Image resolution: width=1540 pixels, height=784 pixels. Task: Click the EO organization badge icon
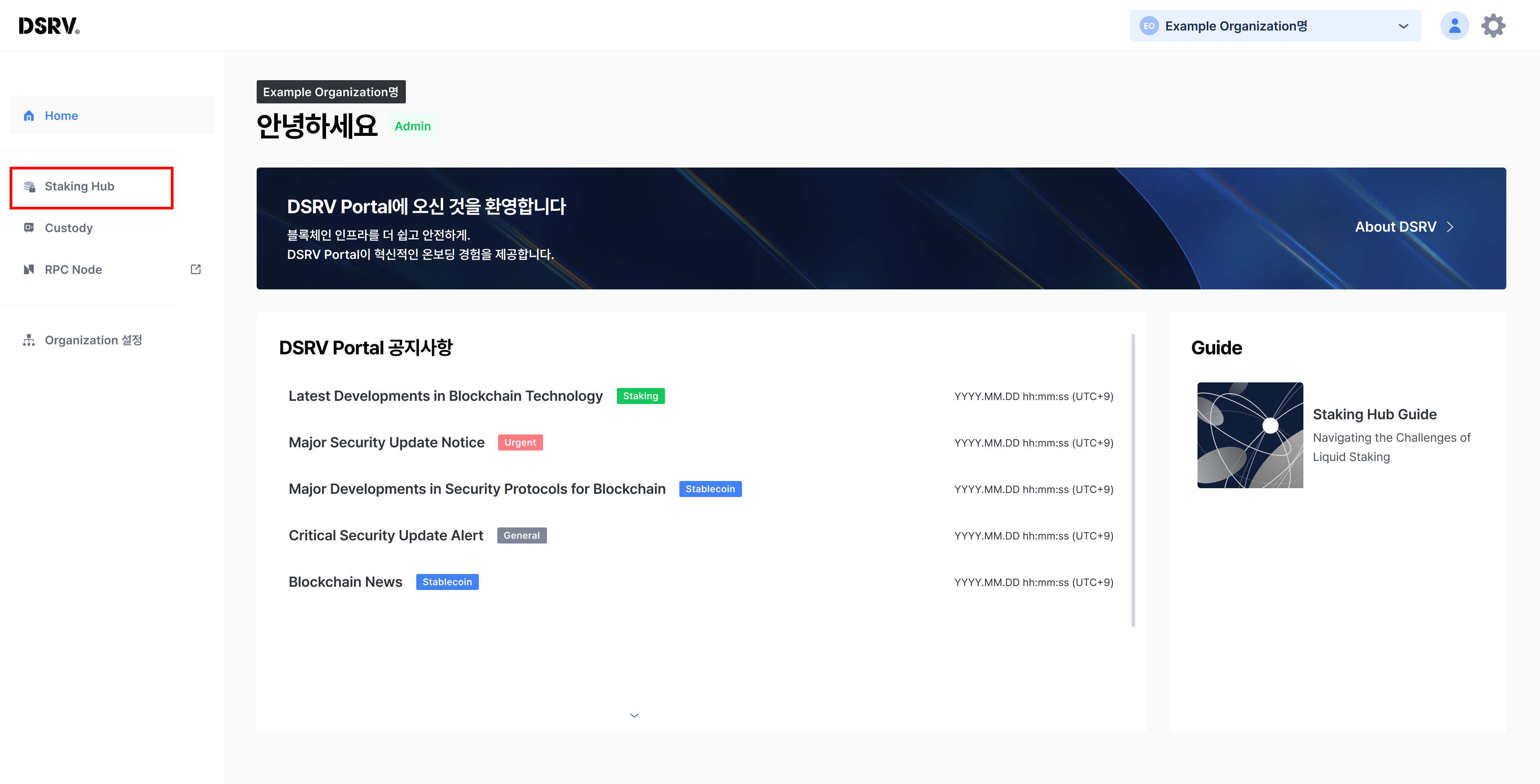(x=1149, y=26)
